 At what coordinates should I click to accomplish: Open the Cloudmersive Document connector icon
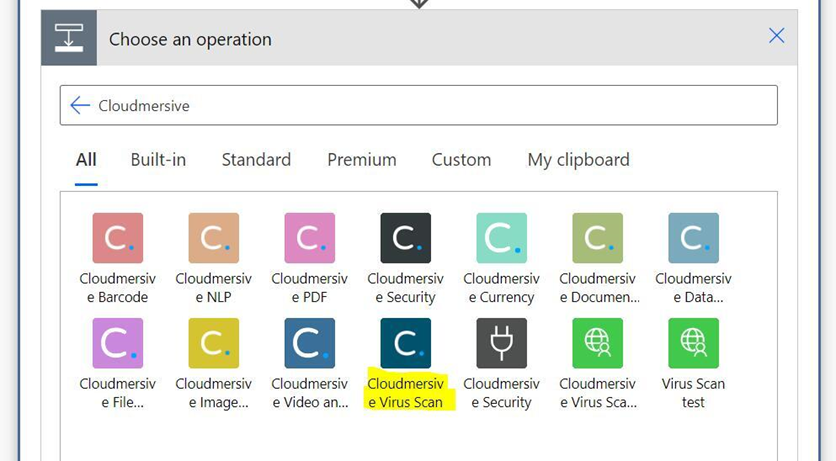[x=597, y=238]
